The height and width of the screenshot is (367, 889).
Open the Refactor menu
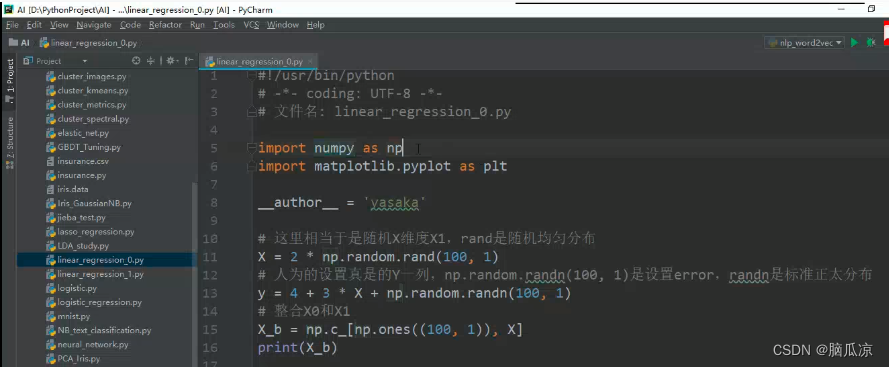[x=165, y=25]
